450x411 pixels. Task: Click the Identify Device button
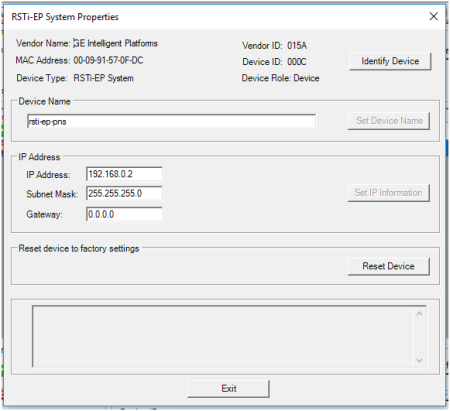(x=390, y=61)
